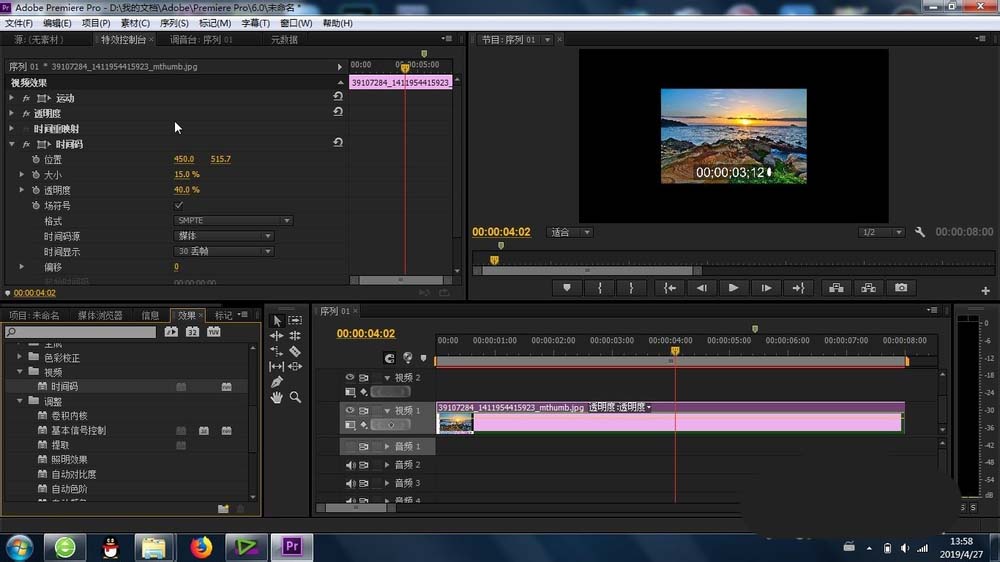
Task: Toggle Position animation stopwatch
Action: click(36, 159)
